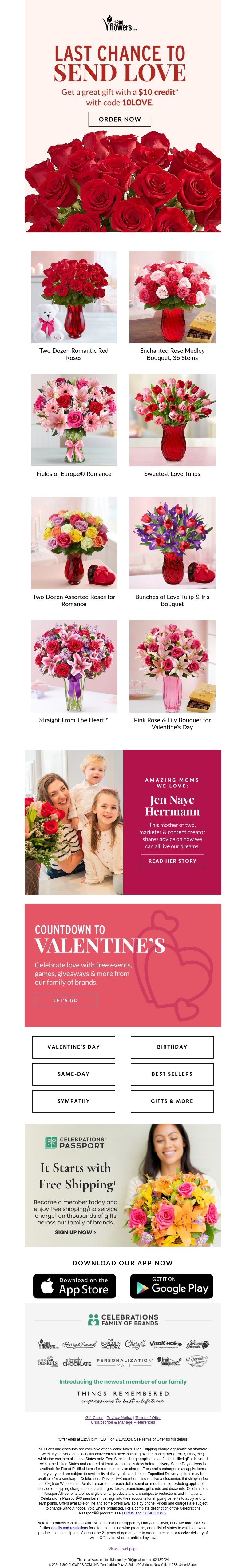The image size is (246, 1568).
Task: Click the Order Now button
Action: pos(120,119)
